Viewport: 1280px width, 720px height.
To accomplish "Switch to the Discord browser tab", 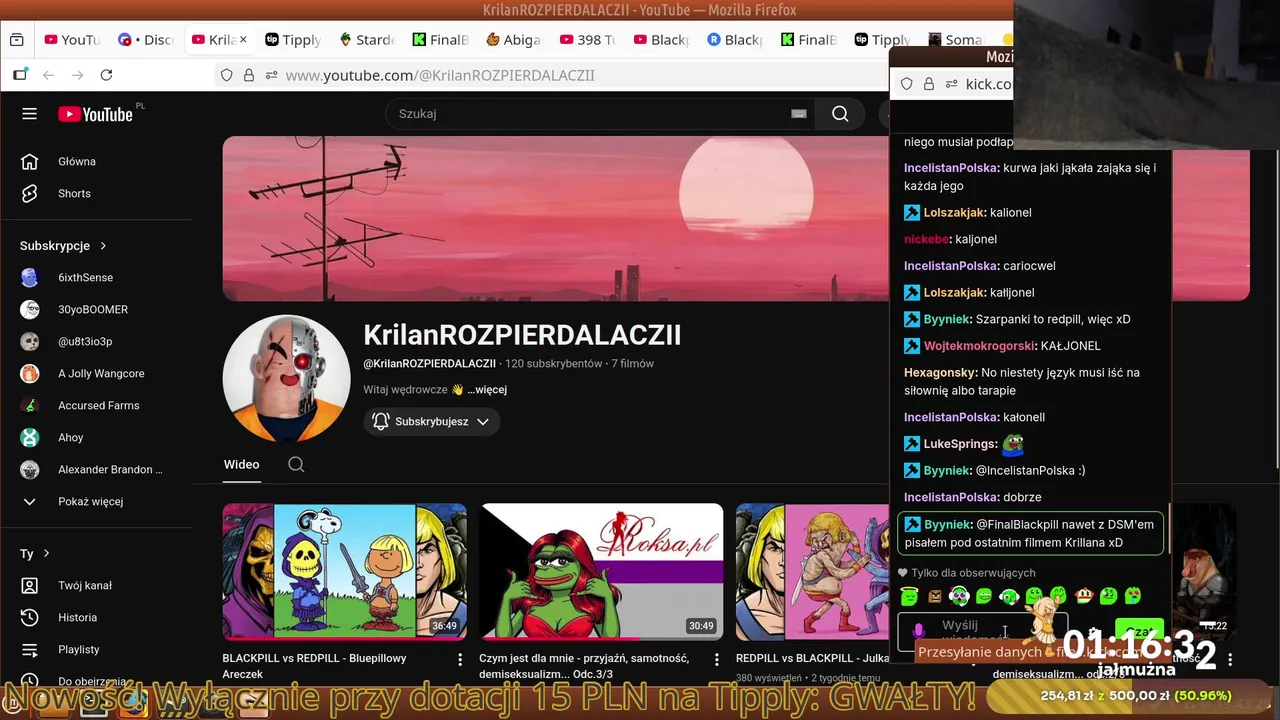I will 146,40.
